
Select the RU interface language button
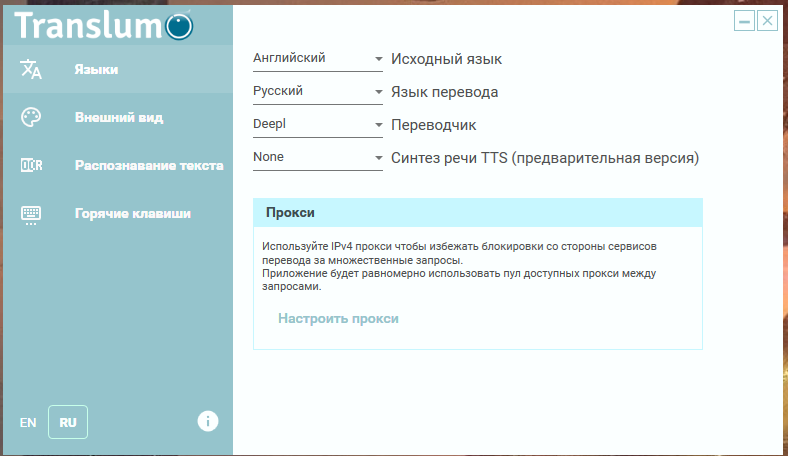(x=68, y=422)
